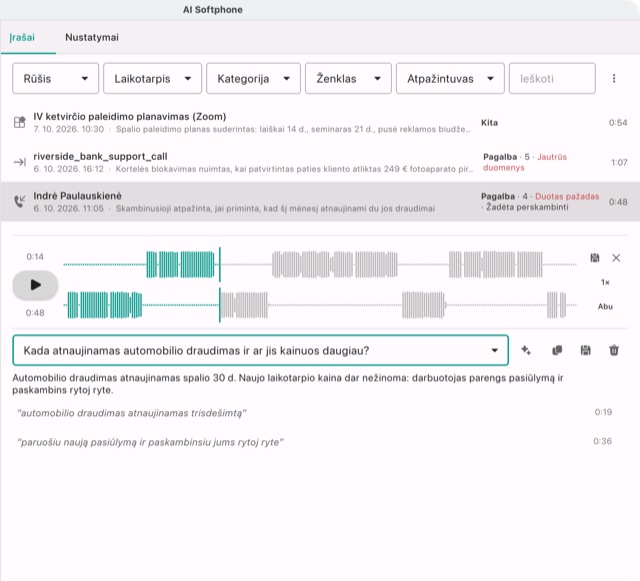
Task: Select the riverside_bank_support_call recording
Action: tap(320, 162)
